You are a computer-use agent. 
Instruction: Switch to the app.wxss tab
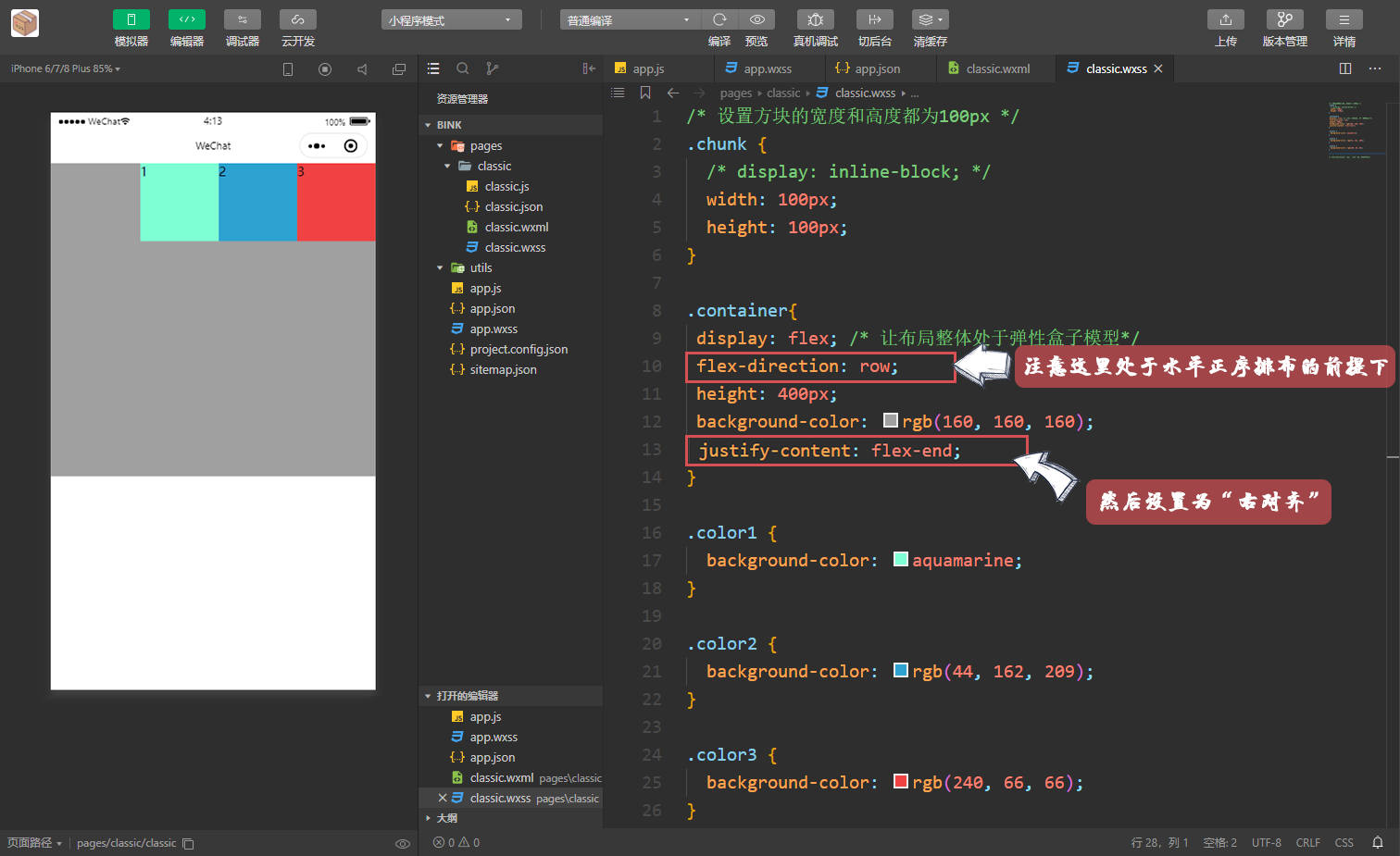(x=768, y=68)
